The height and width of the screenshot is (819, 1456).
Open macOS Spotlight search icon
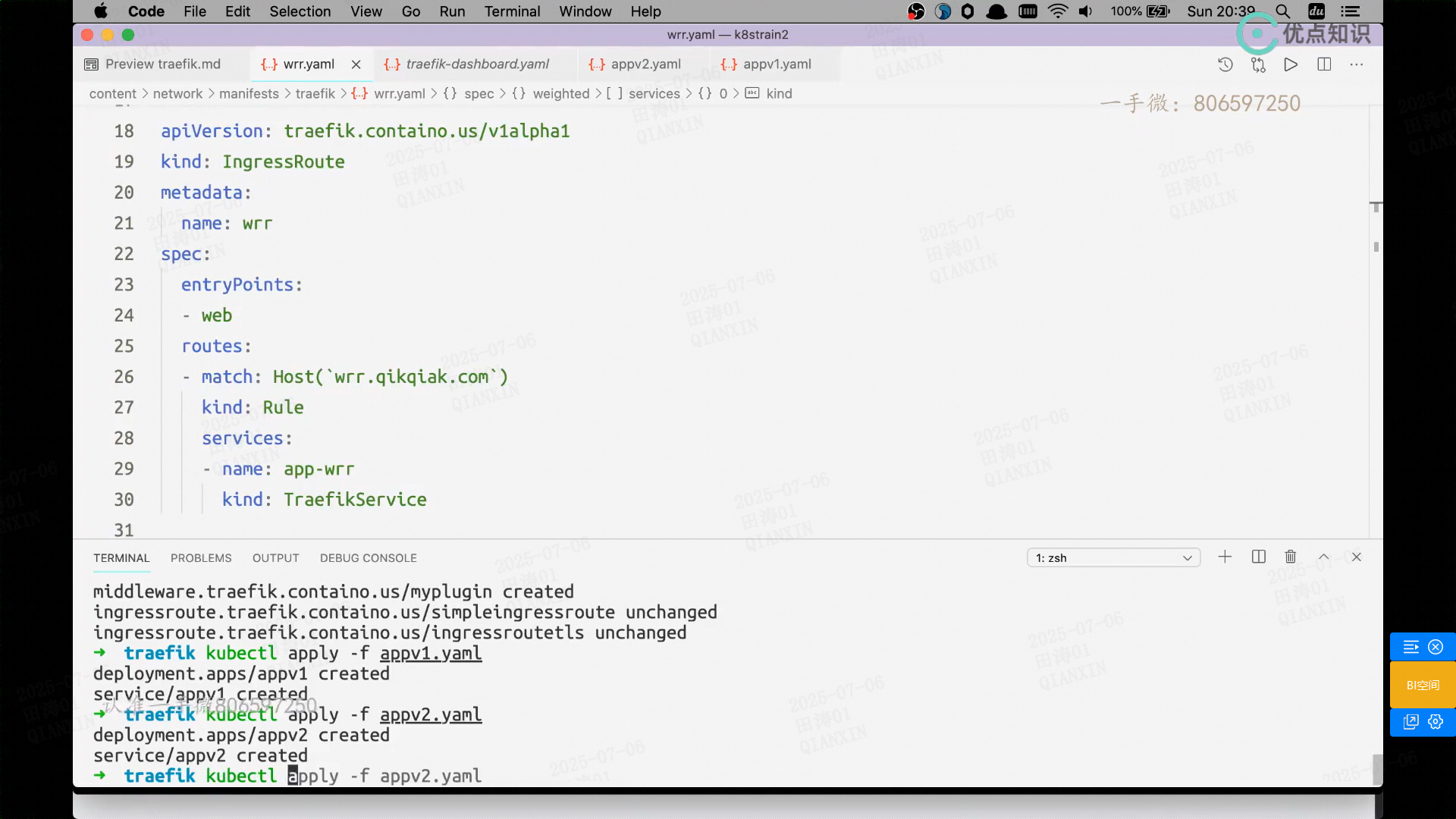(1282, 11)
